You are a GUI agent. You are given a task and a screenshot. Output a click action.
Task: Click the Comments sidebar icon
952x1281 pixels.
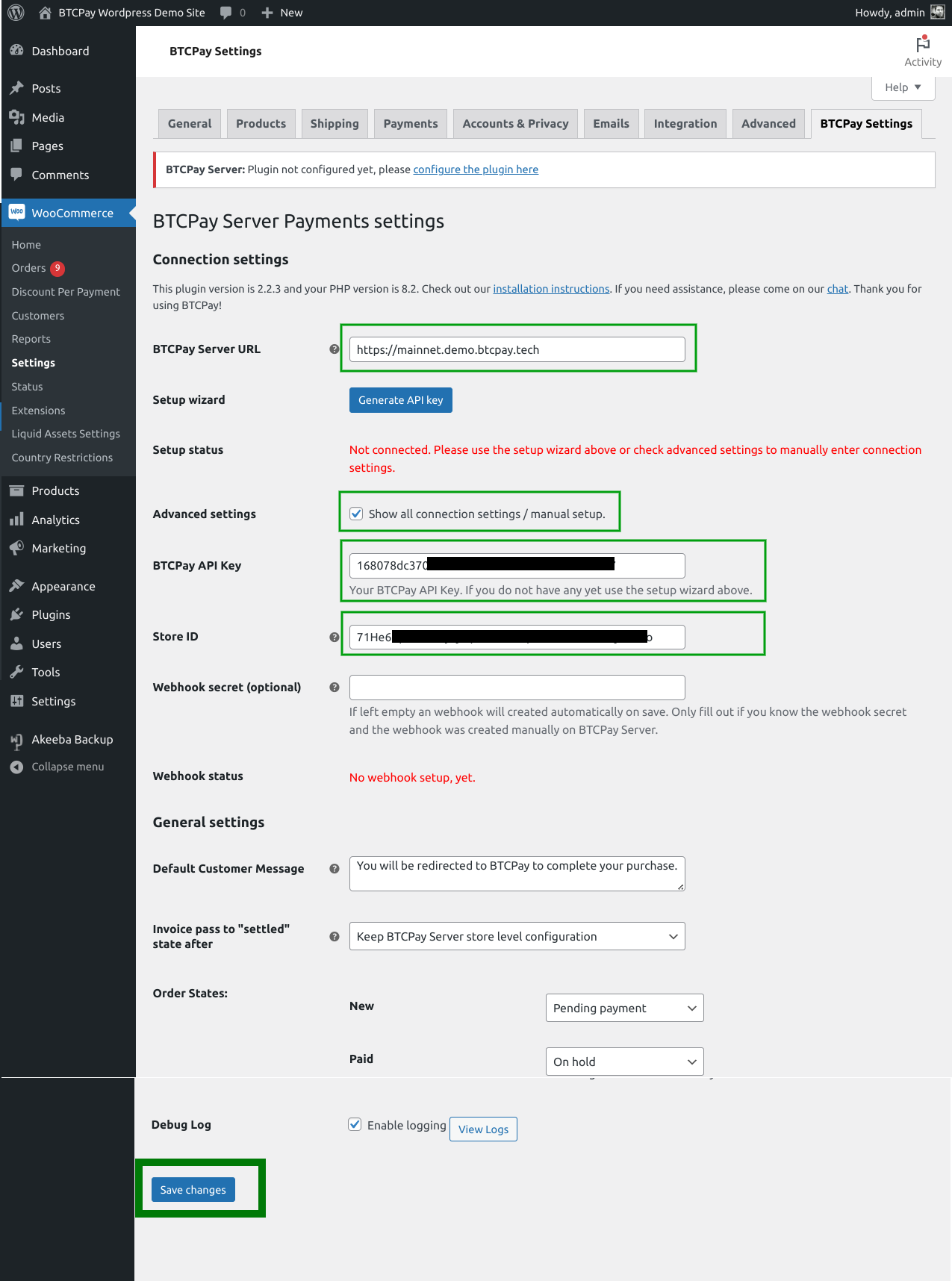pos(16,175)
